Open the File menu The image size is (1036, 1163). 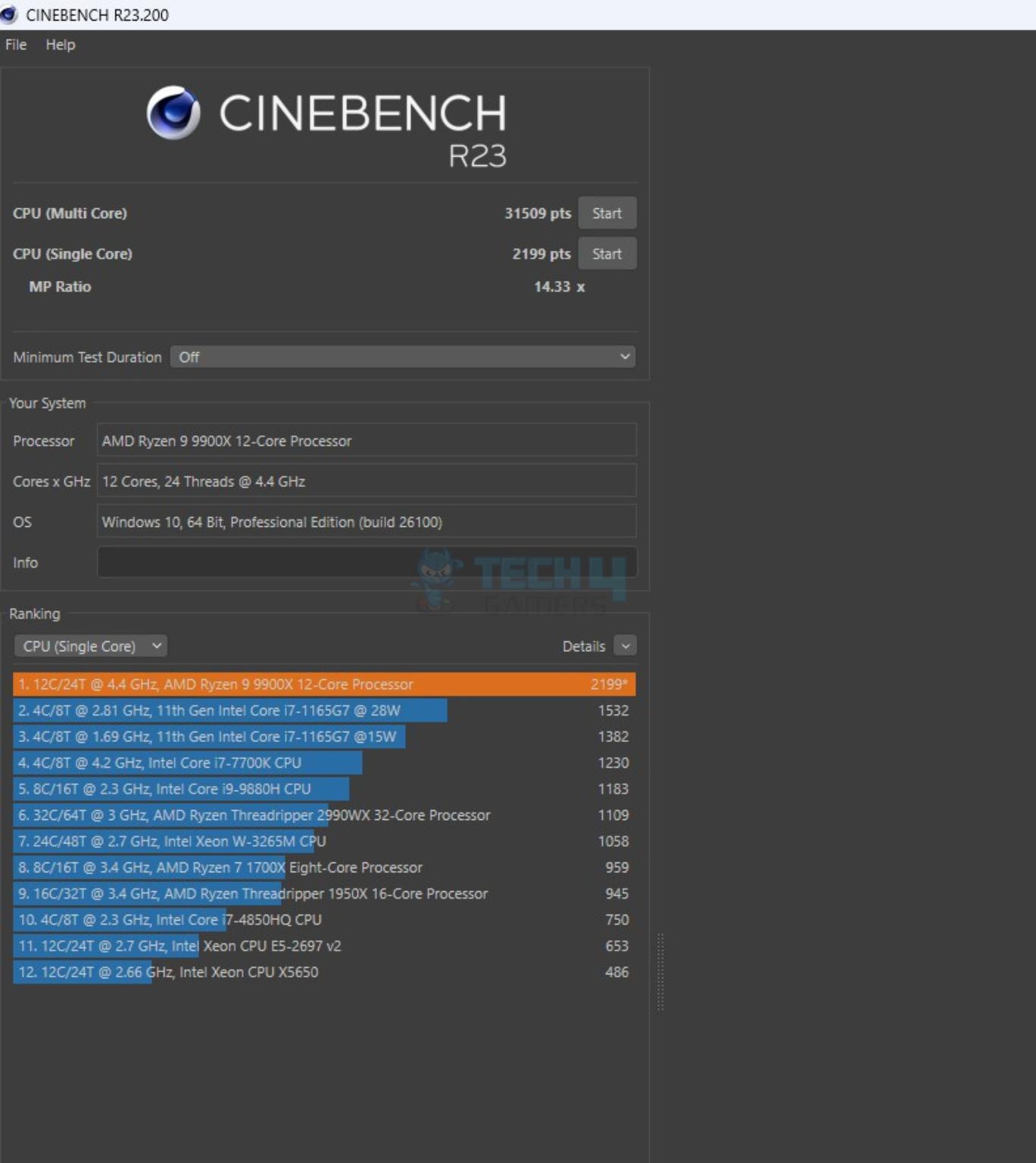[x=16, y=45]
